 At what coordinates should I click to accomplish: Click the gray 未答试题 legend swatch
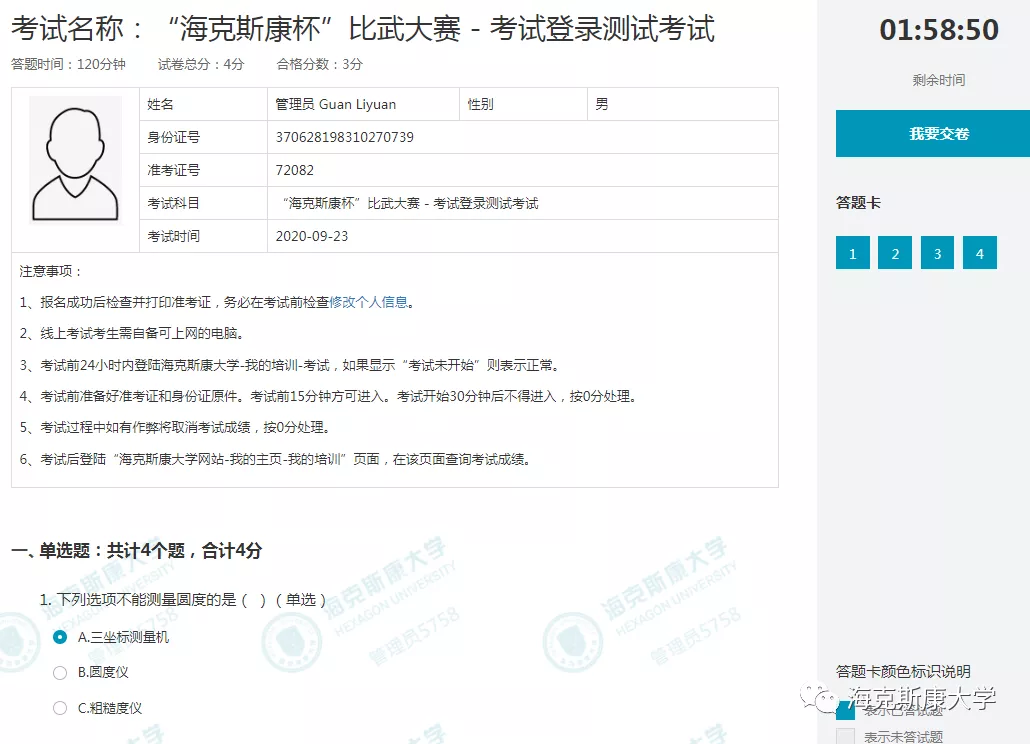point(845,737)
